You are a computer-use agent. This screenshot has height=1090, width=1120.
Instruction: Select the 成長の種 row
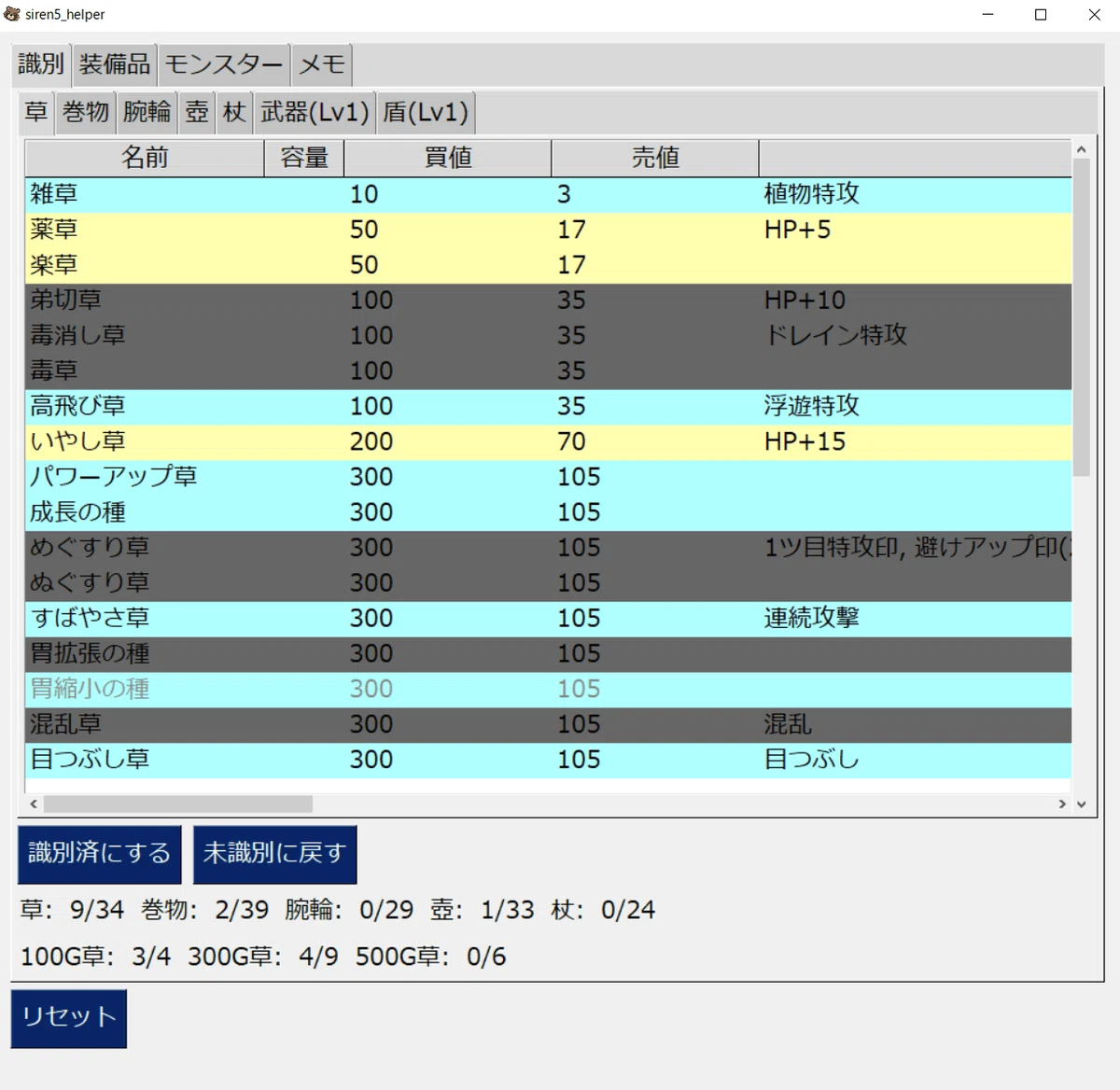[548, 512]
